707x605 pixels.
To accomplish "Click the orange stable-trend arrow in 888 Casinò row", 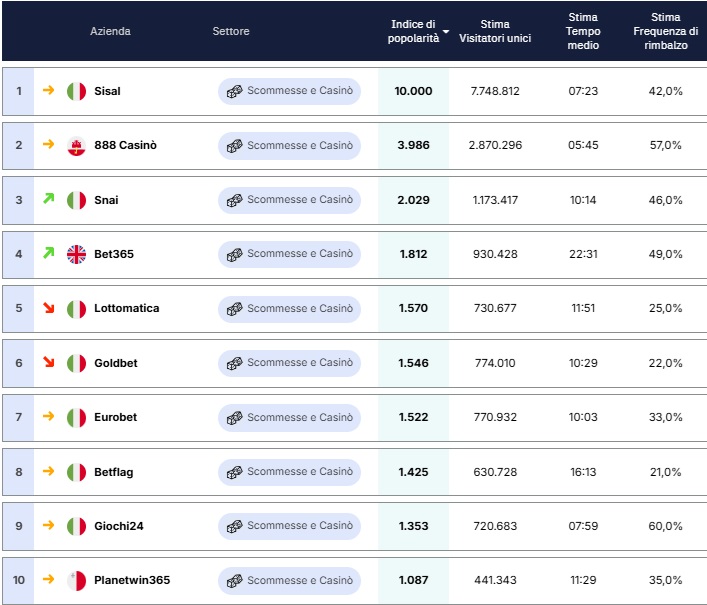I will coord(48,144).
